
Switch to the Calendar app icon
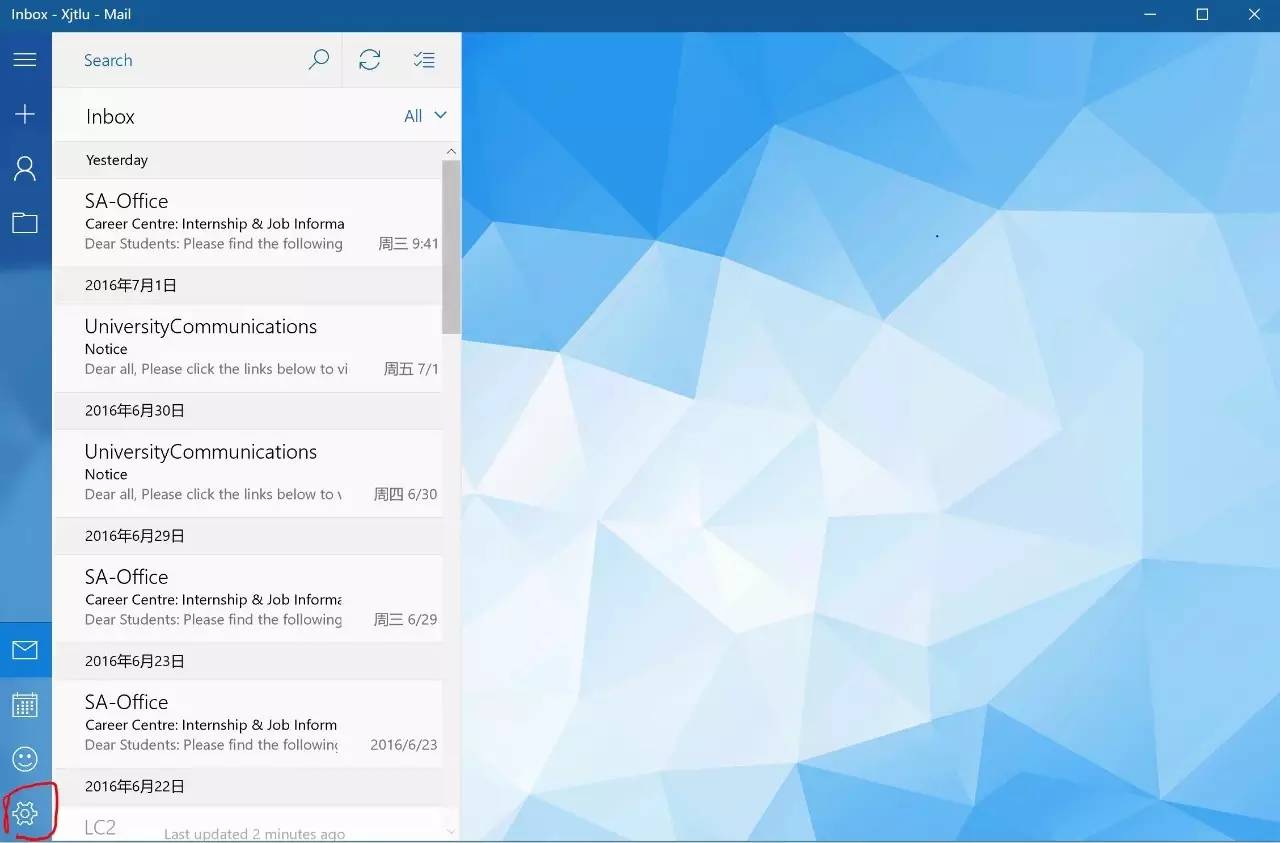pyautogui.click(x=25, y=705)
